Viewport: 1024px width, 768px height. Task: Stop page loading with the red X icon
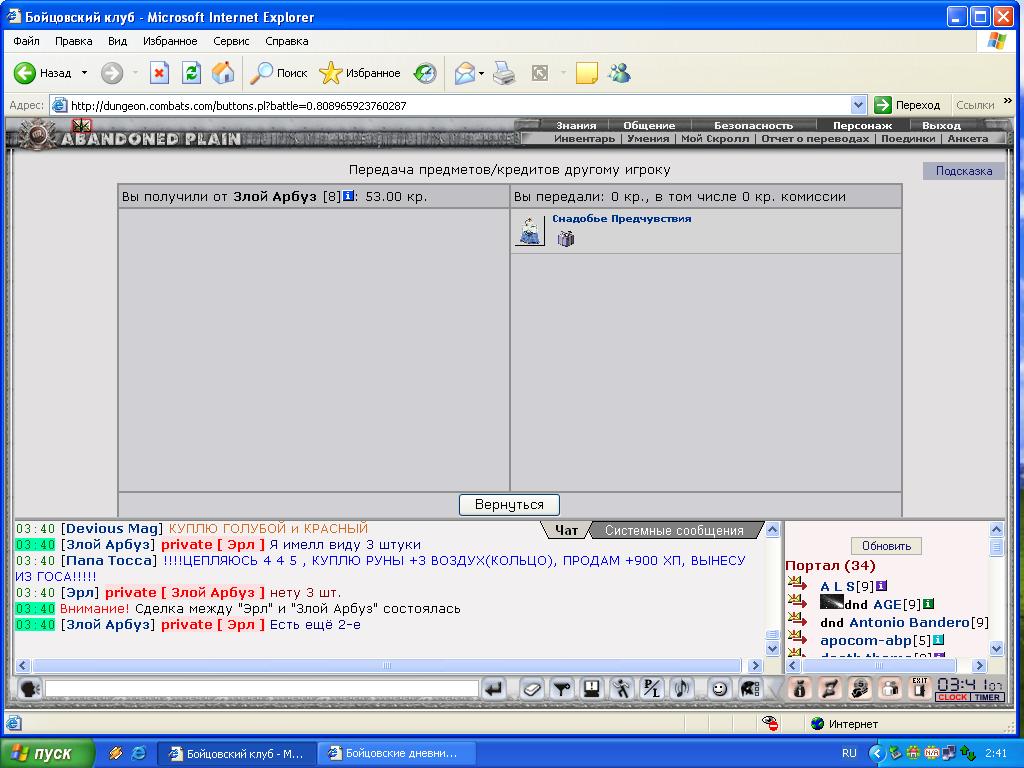point(159,73)
